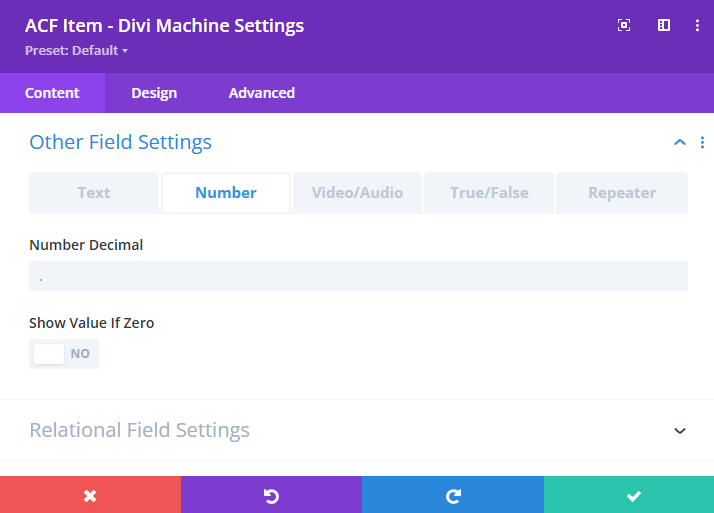Image resolution: width=714 pixels, height=513 pixels.
Task: Select the True/False field settings tab
Action: pyautogui.click(x=489, y=193)
